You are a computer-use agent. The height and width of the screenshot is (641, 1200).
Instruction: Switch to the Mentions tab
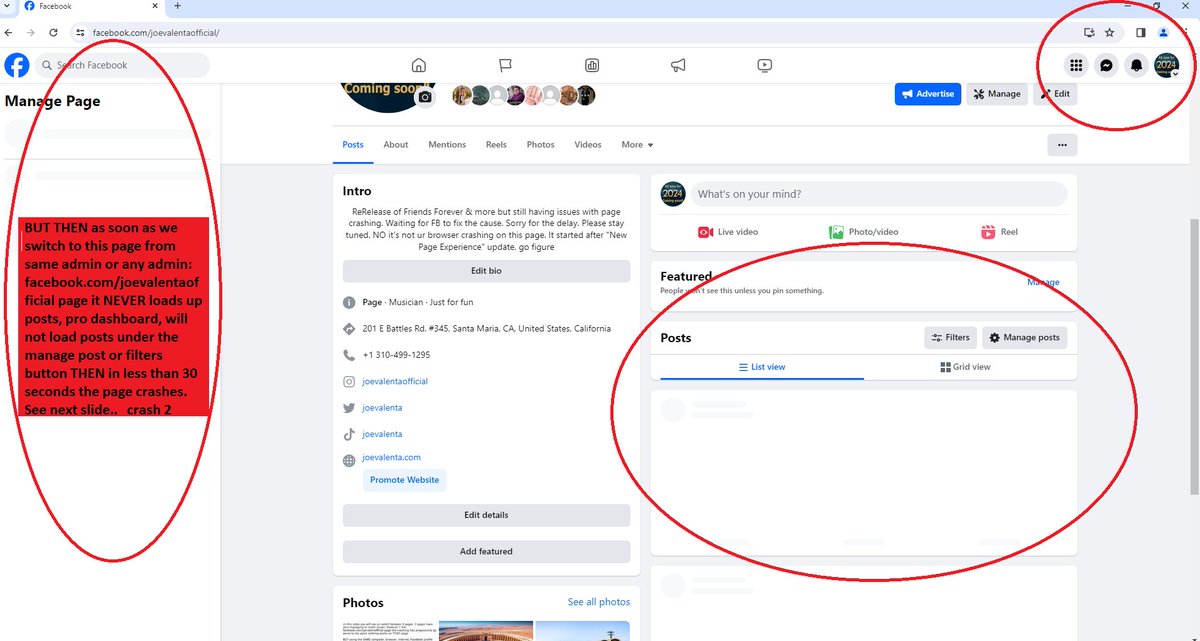point(447,145)
